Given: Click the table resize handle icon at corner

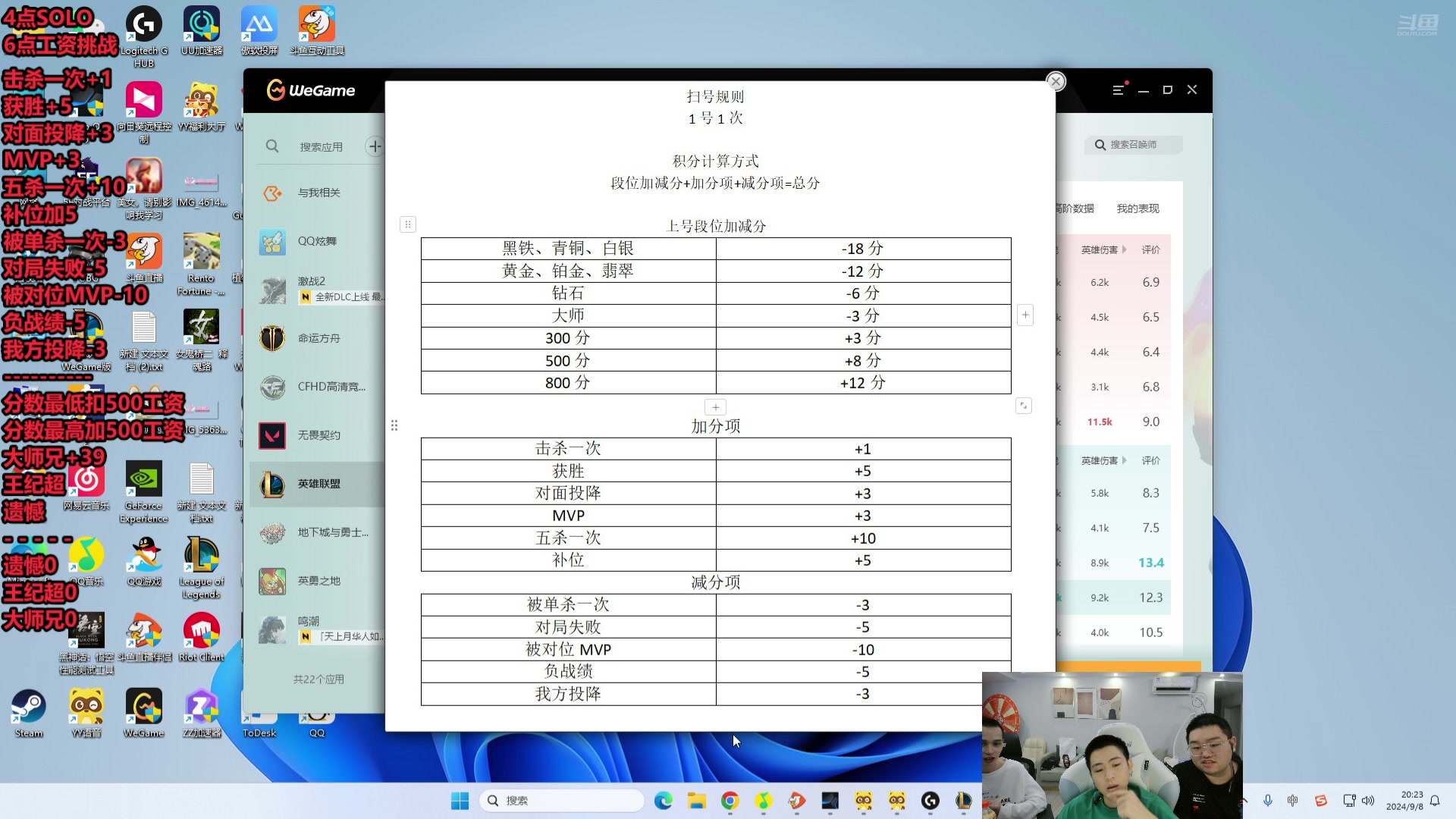Looking at the screenshot, I should 1023,406.
